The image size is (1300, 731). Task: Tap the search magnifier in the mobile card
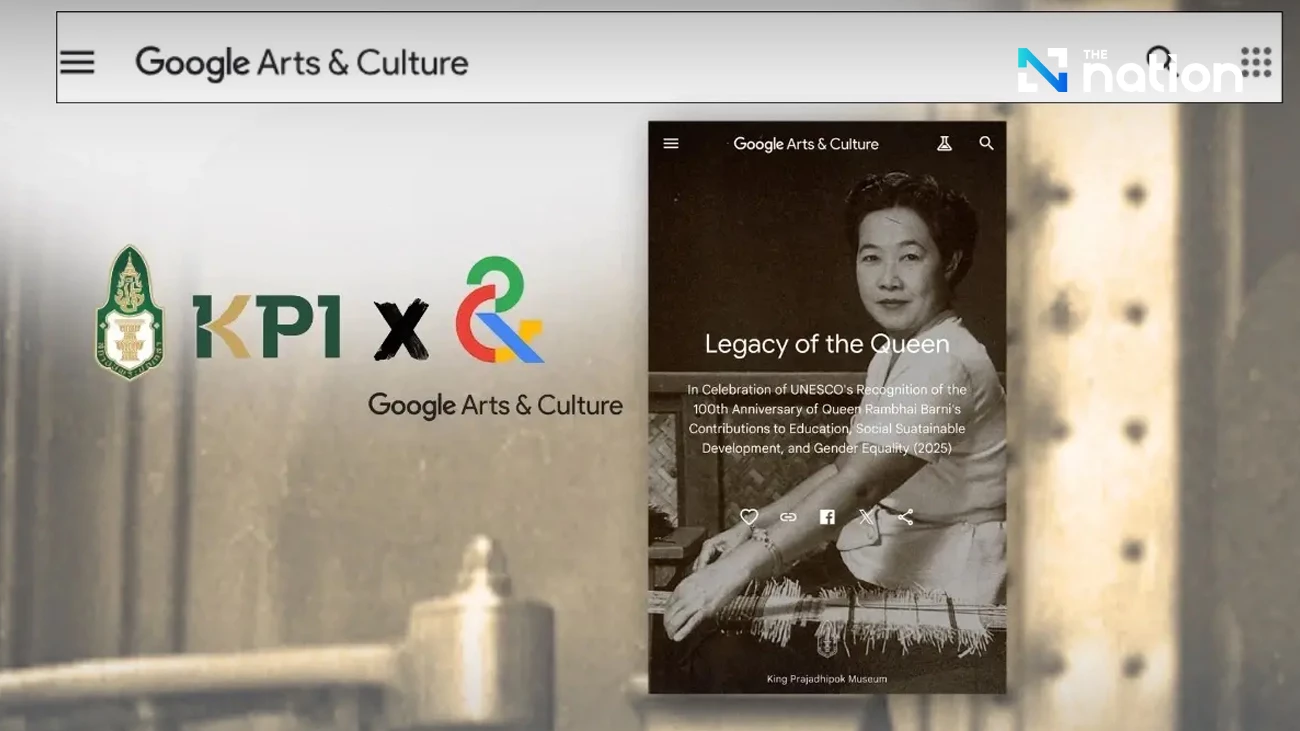tap(986, 144)
